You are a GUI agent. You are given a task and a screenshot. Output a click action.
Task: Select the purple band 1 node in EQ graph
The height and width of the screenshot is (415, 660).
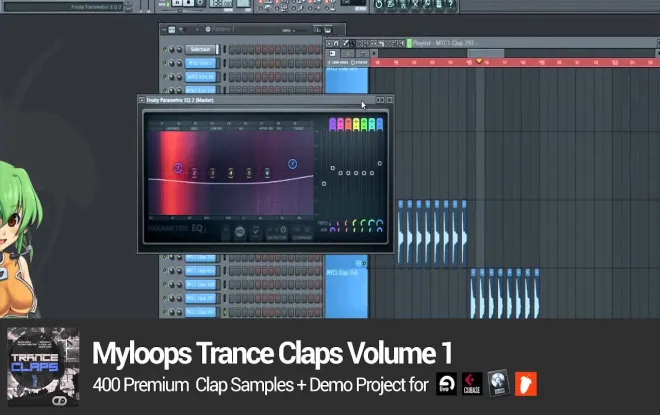tap(178, 168)
